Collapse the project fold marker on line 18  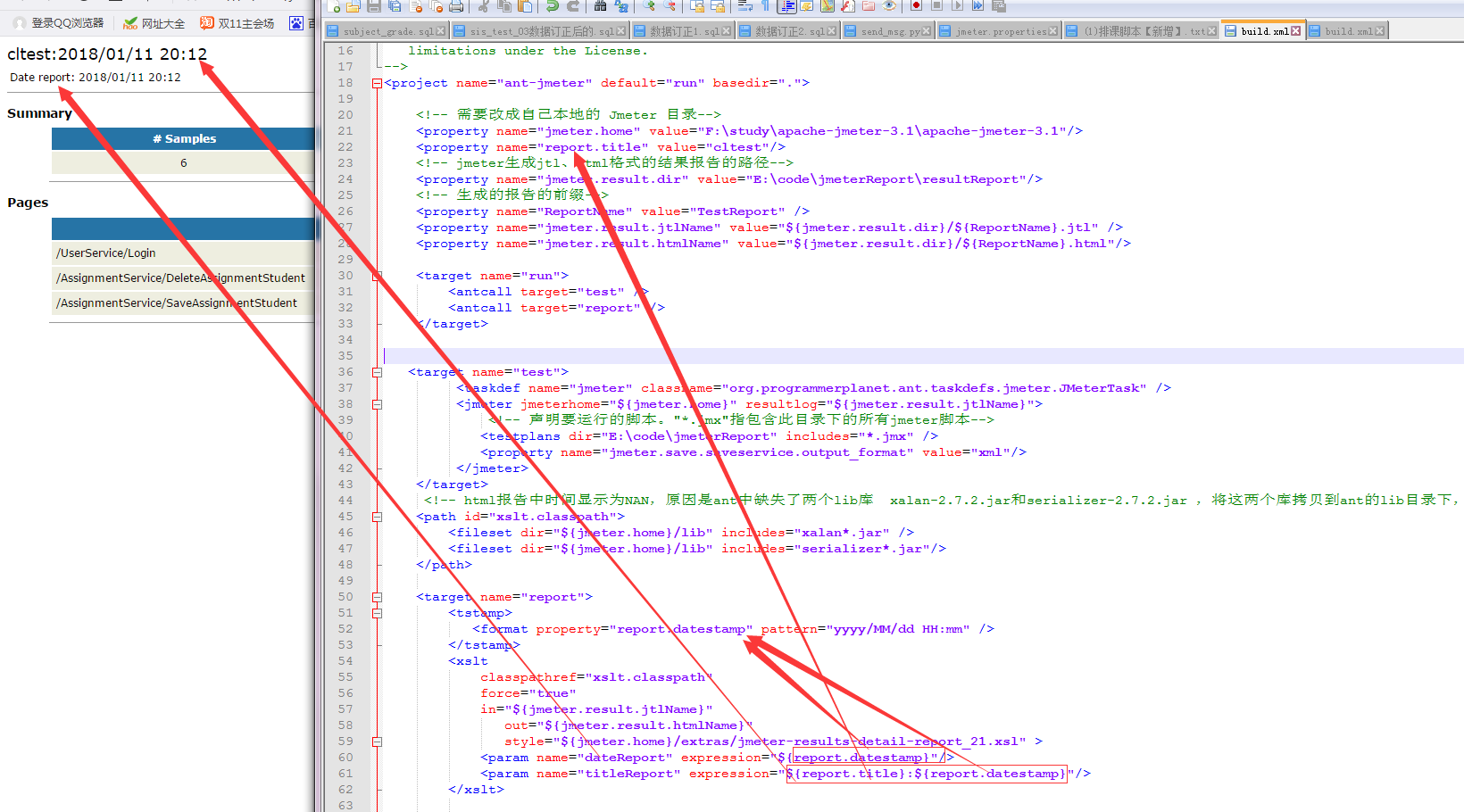(377, 83)
